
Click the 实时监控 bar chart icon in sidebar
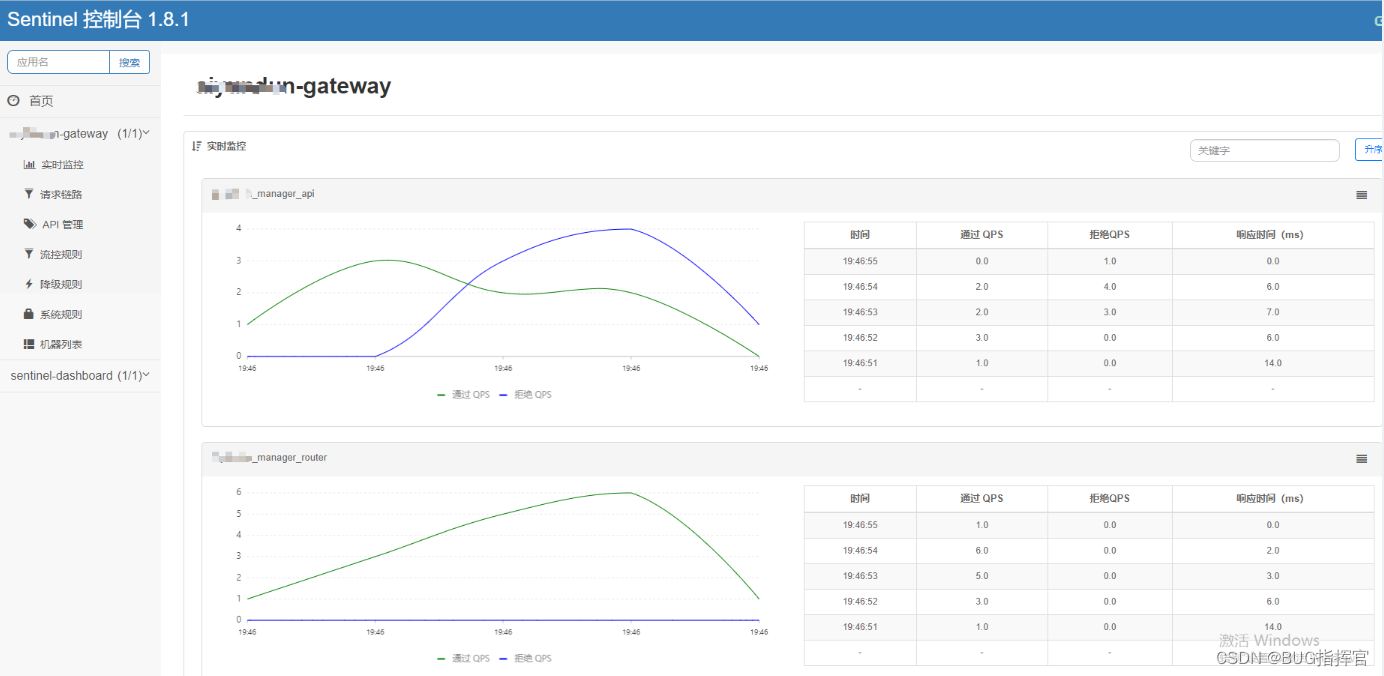coord(29,164)
